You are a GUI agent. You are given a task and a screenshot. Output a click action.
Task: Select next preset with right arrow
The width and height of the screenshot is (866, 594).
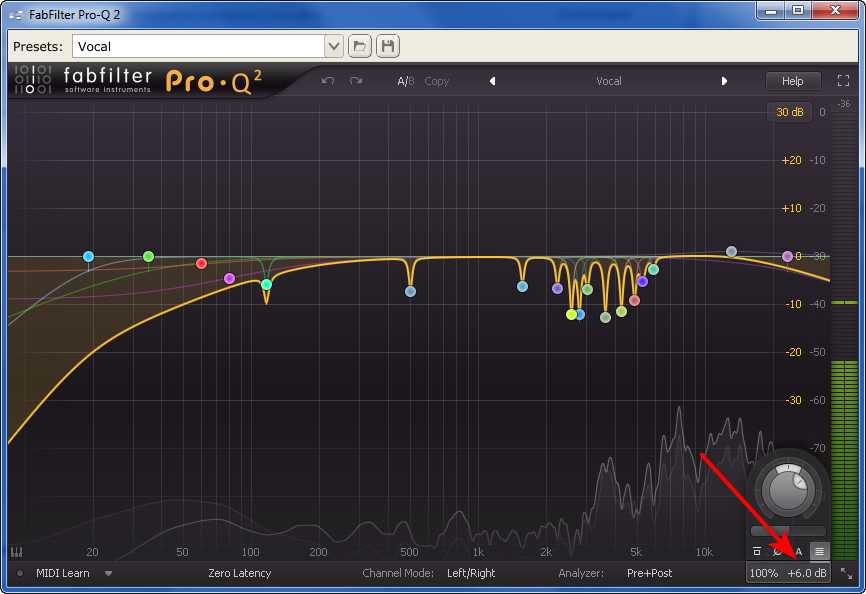click(x=724, y=81)
